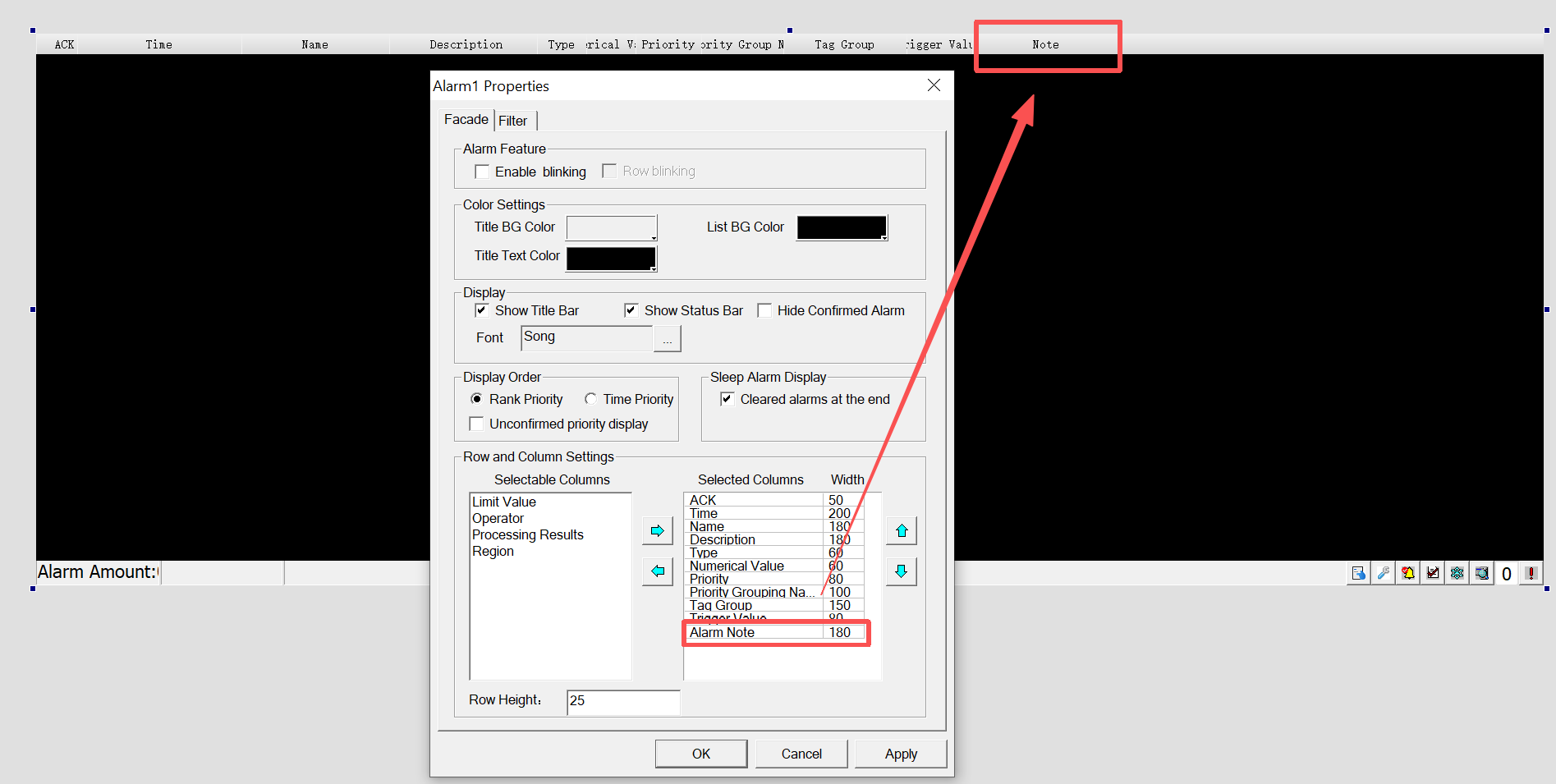Move selected column down with down arrow
Viewport: 1556px width, 784px height.
pos(901,571)
